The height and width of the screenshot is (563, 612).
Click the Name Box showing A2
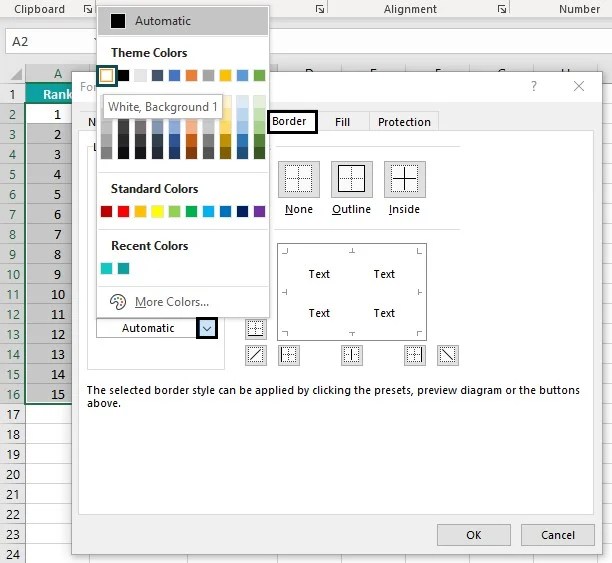point(51,41)
